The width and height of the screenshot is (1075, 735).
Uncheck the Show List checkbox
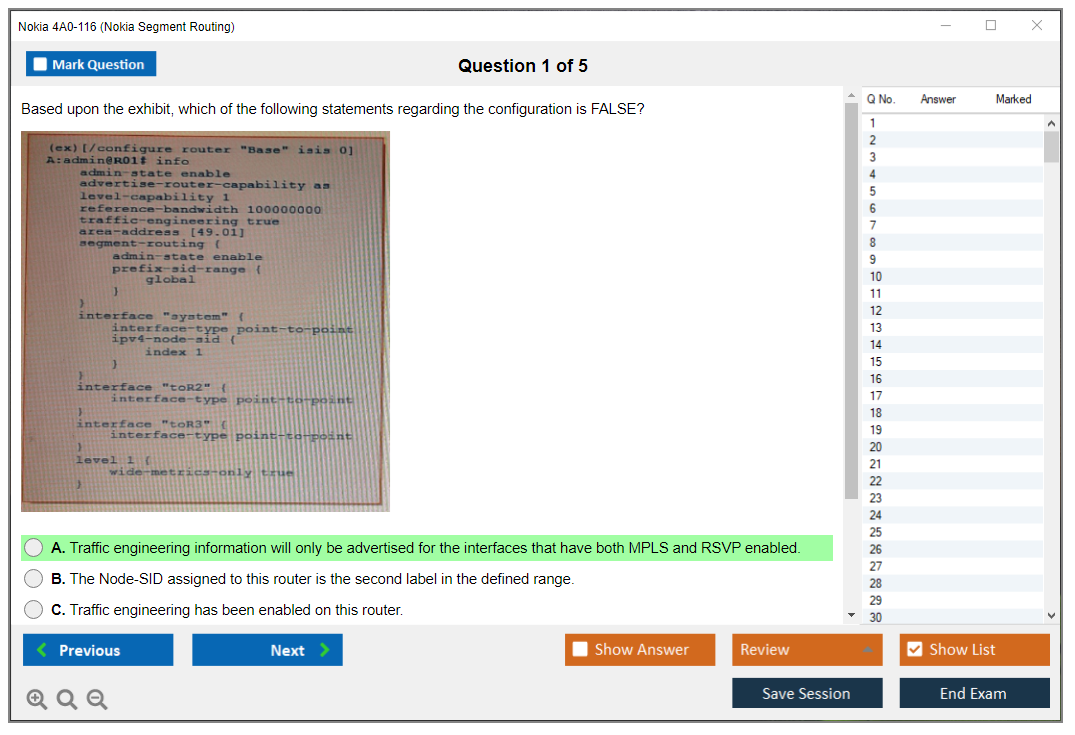point(914,650)
